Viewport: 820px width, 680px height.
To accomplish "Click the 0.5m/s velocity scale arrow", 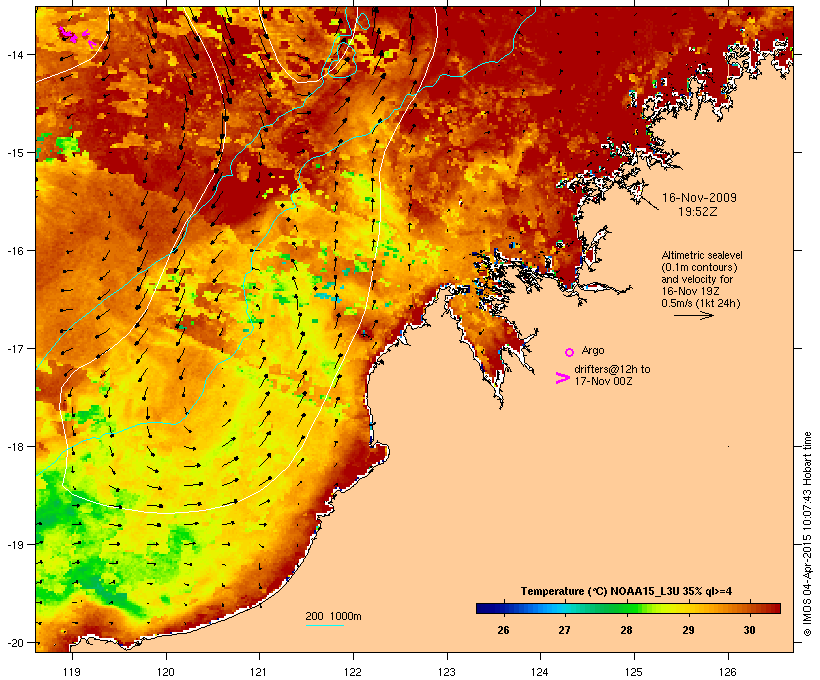I will [693, 315].
